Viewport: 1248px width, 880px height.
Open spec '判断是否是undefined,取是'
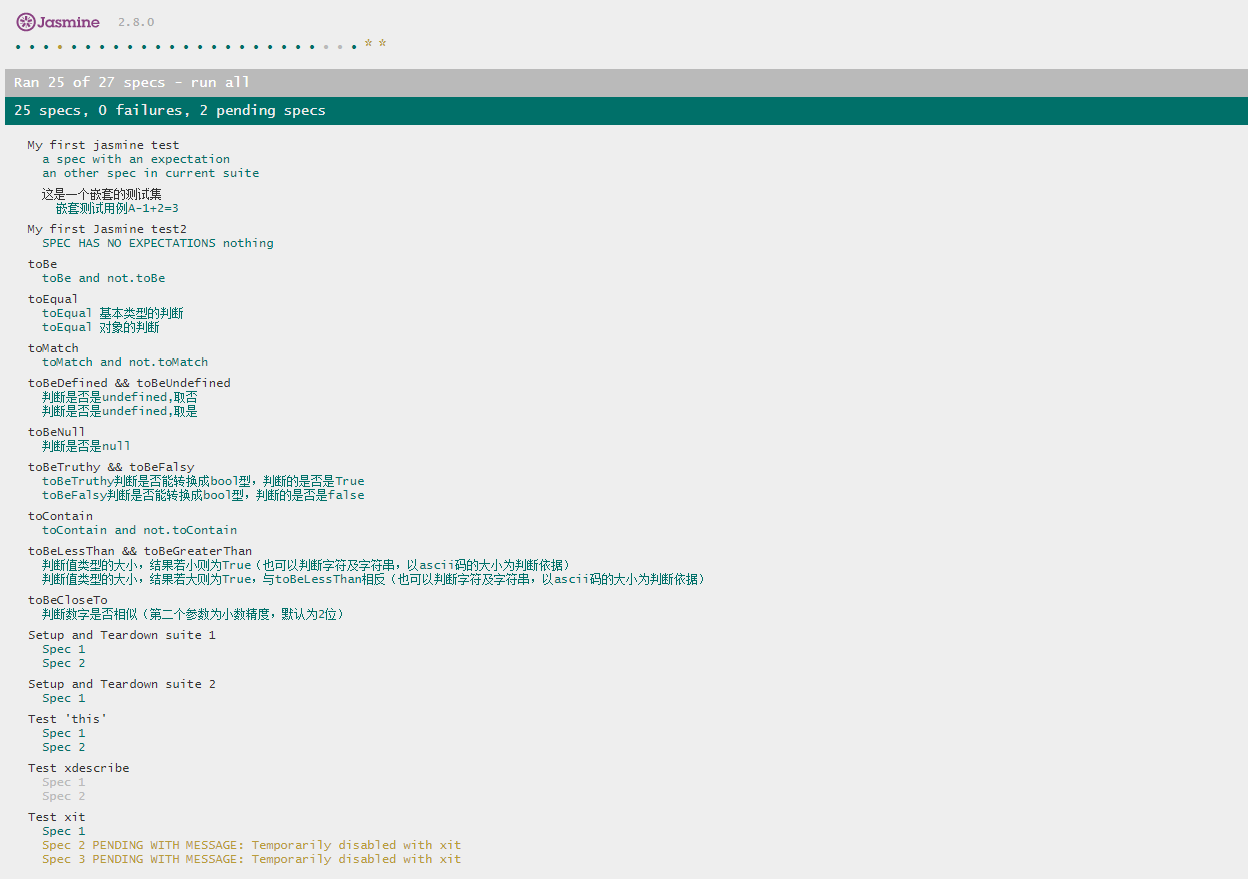[x=120, y=411]
